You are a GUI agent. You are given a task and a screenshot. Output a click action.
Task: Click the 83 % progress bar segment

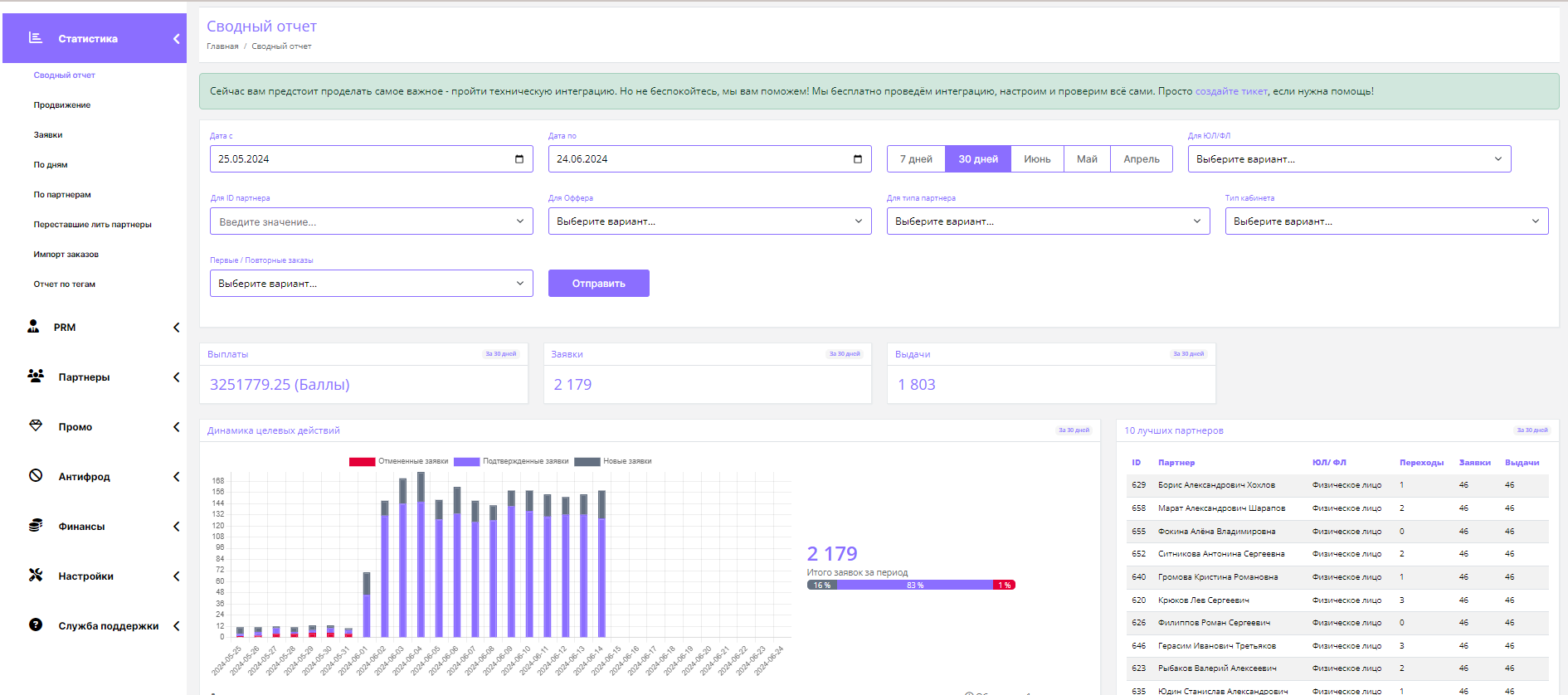coord(915,586)
